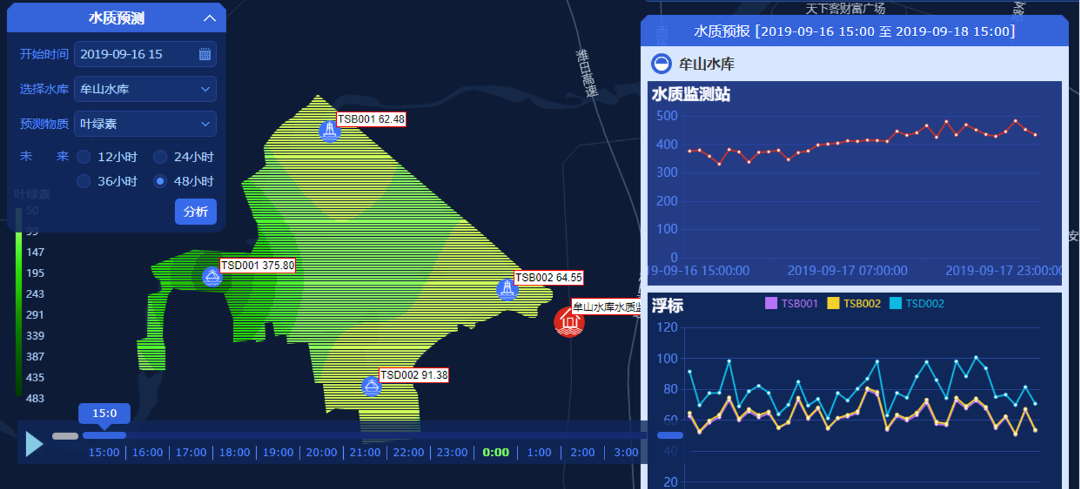Screen dimensions: 1080x489
Task: Toggle TSB001 series in chart legend
Action: click(x=791, y=303)
